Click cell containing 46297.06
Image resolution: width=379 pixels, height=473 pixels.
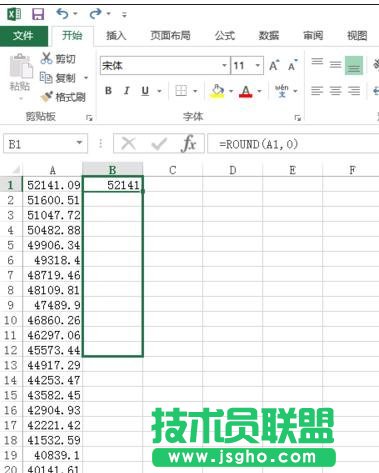click(x=53, y=335)
